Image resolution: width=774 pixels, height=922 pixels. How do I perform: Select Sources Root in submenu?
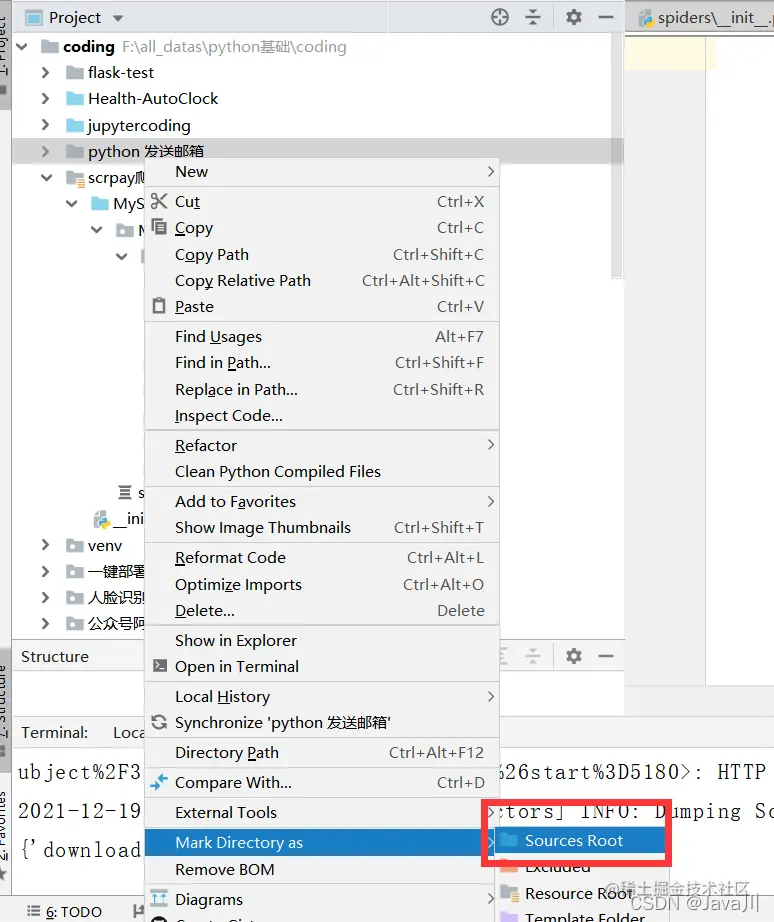pyautogui.click(x=580, y=840)
